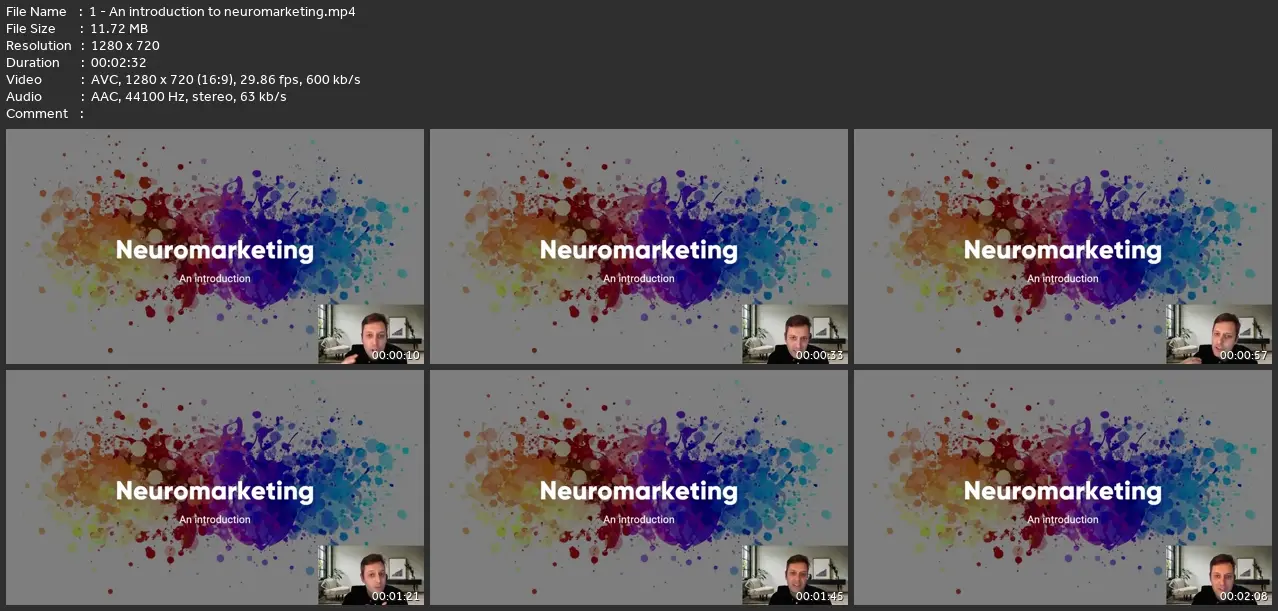Click the 'File Size' label
Screen dimensions: 1278x611
31,29
